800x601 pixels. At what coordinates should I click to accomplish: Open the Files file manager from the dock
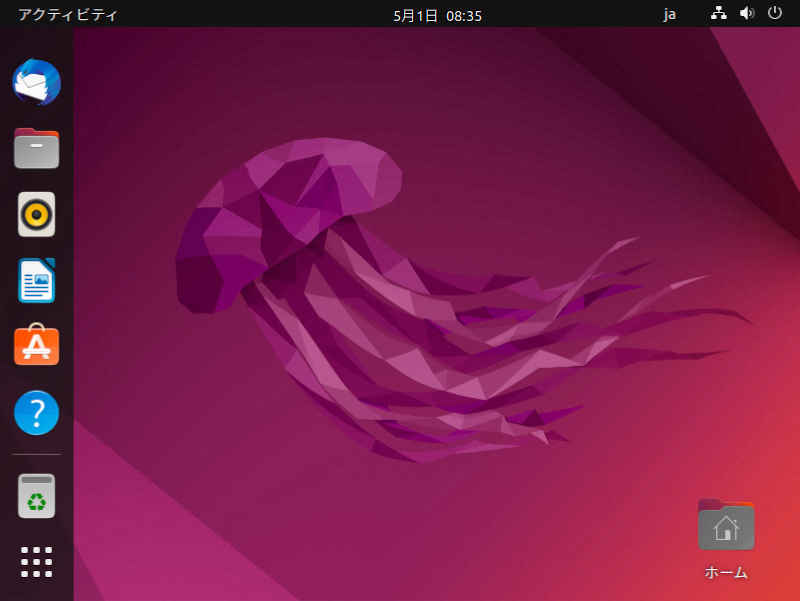(x=36, y=148)
